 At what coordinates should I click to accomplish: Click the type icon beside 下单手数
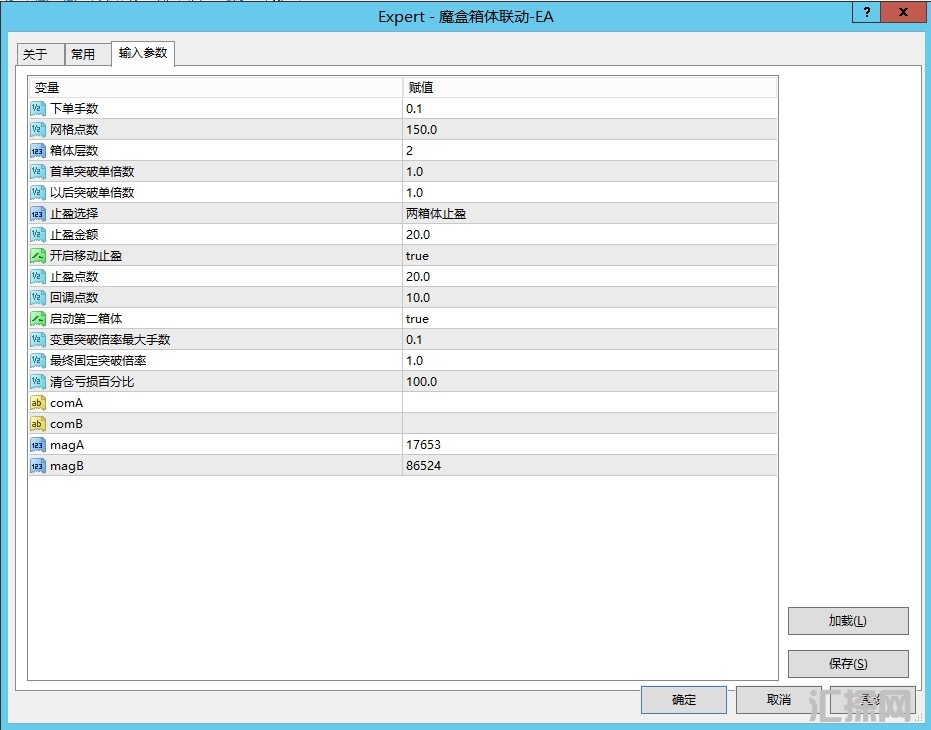37,109
